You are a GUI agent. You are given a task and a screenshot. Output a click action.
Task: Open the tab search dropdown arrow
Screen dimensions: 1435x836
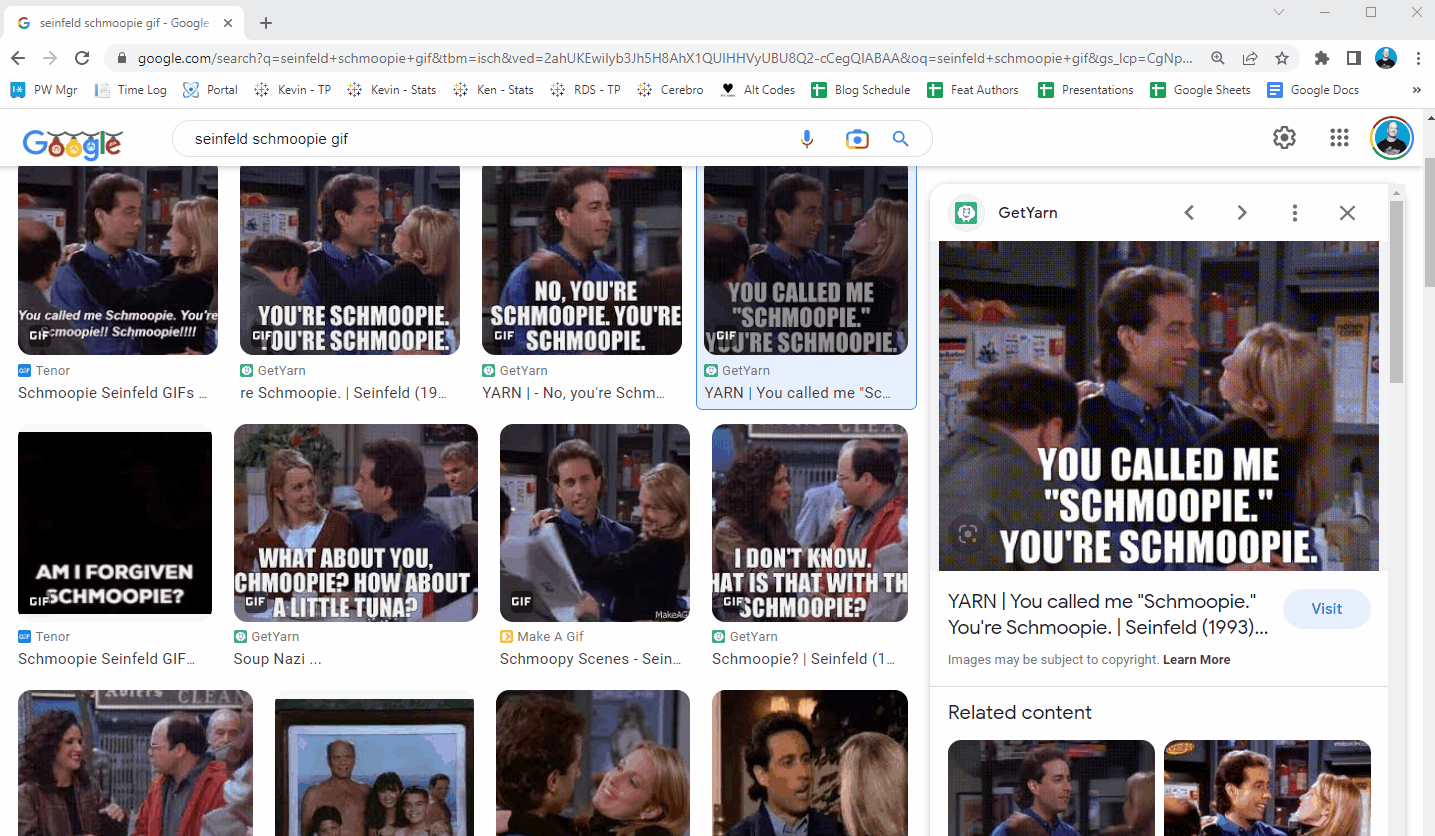(x=1278, y=12)
